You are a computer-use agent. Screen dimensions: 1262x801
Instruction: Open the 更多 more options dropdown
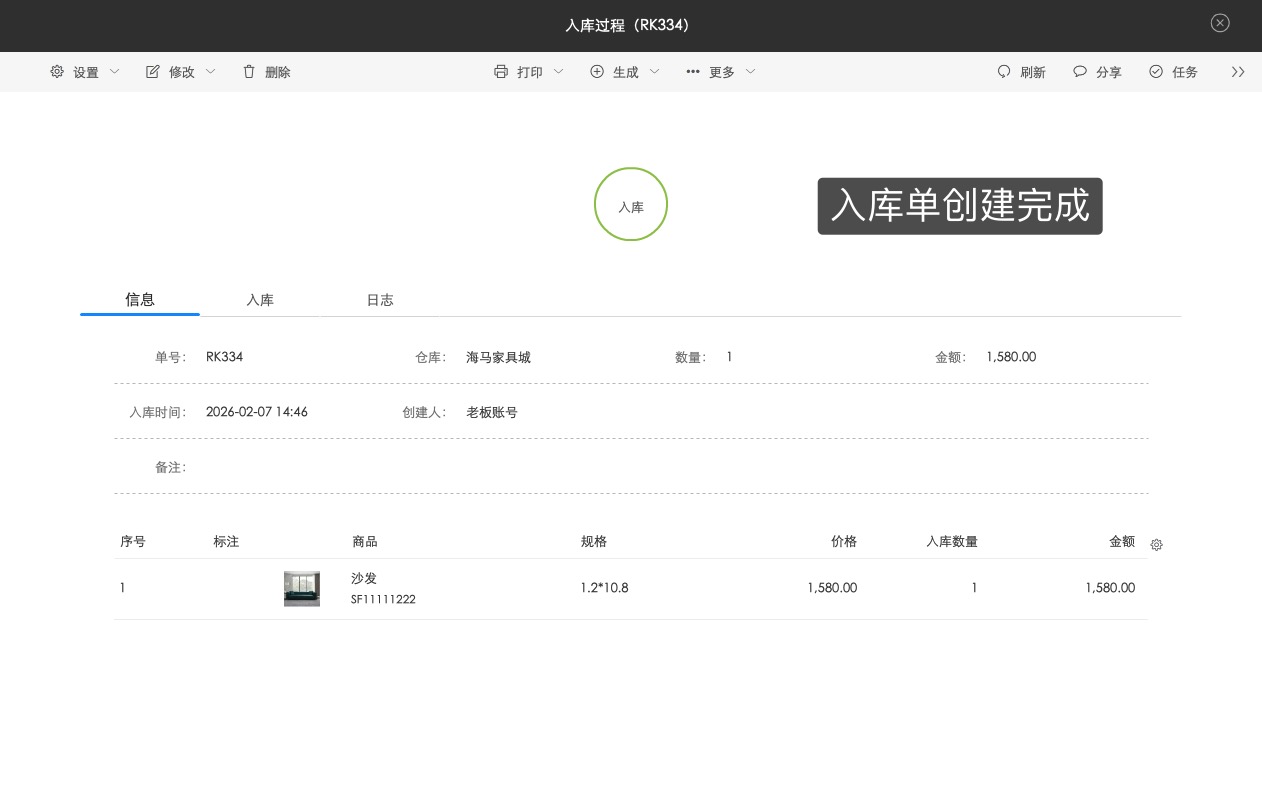pyautogui.click(x=720, y=71)
